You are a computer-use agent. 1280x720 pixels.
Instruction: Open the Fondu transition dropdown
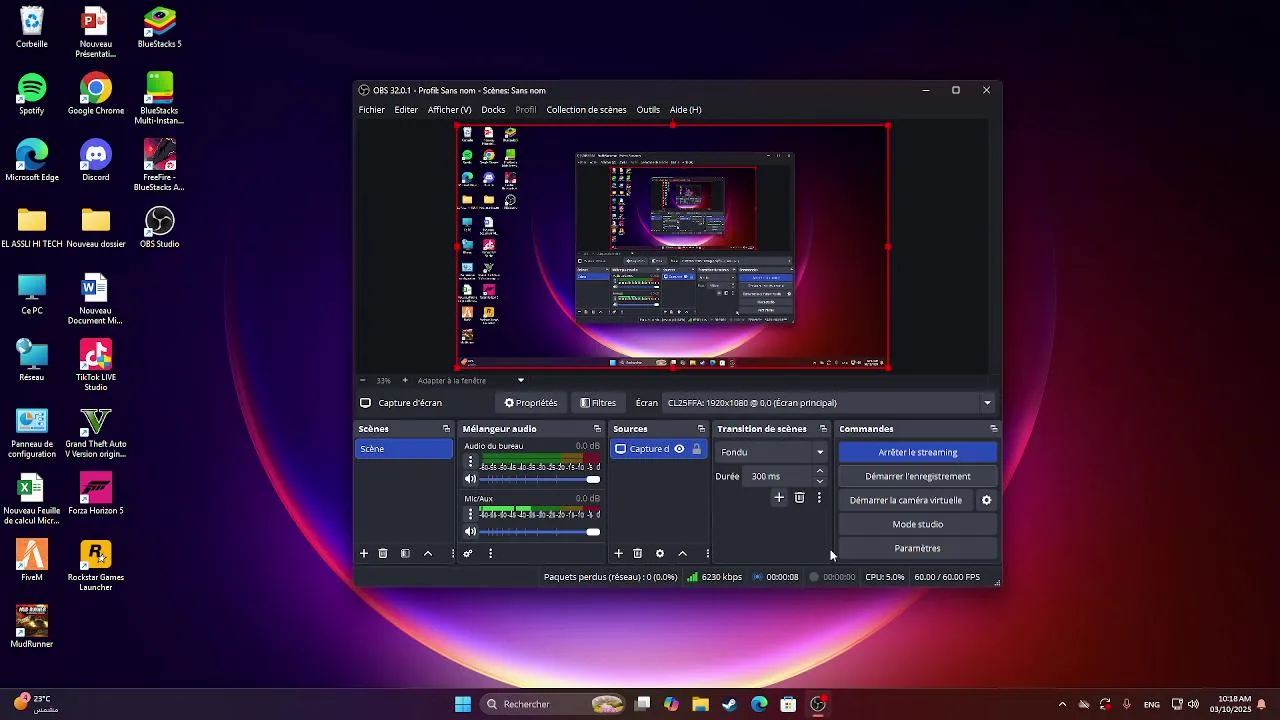point(772,452)
